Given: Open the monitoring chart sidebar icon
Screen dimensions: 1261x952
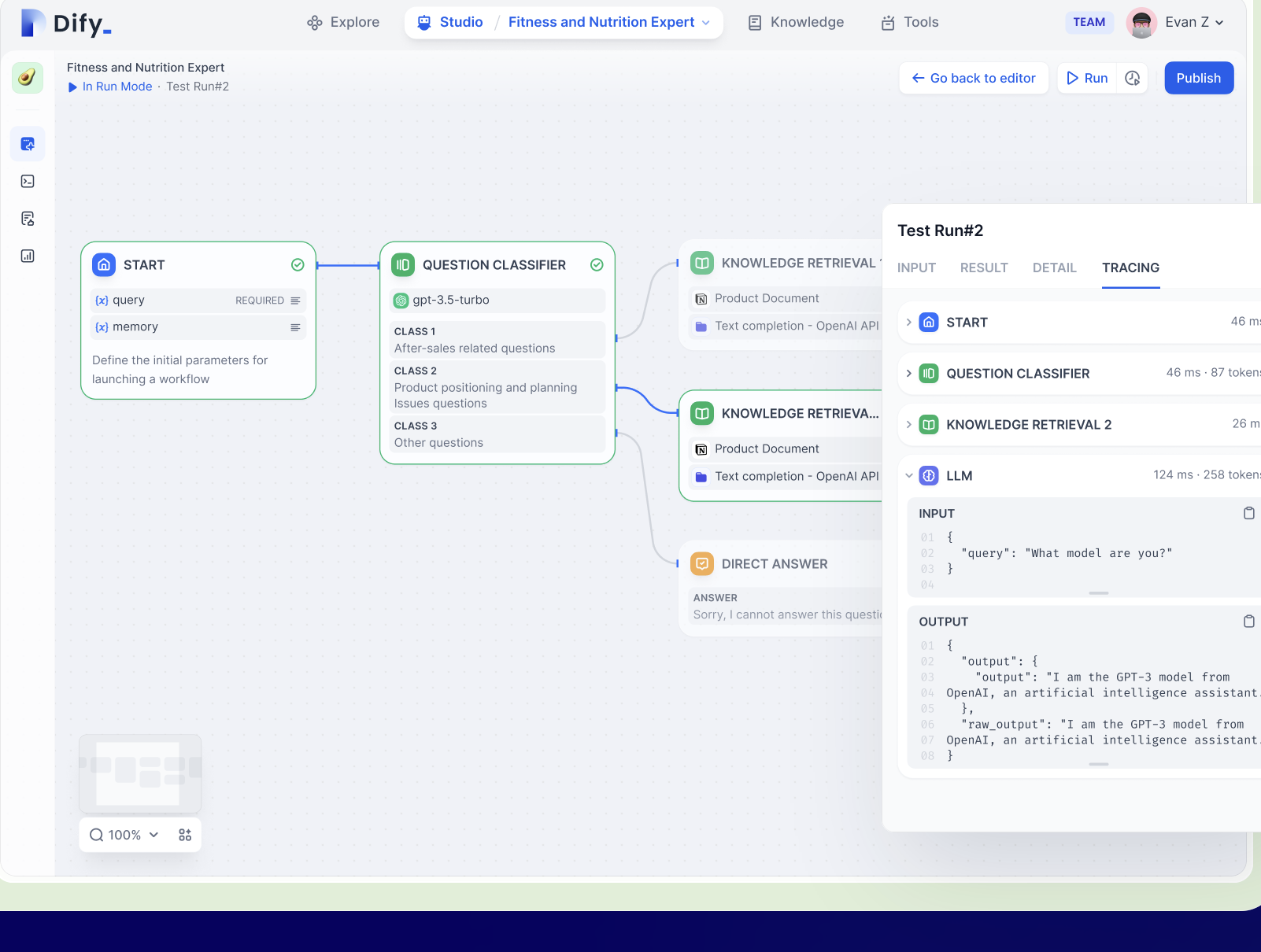Looking at the screenshot, I should 28,256.
